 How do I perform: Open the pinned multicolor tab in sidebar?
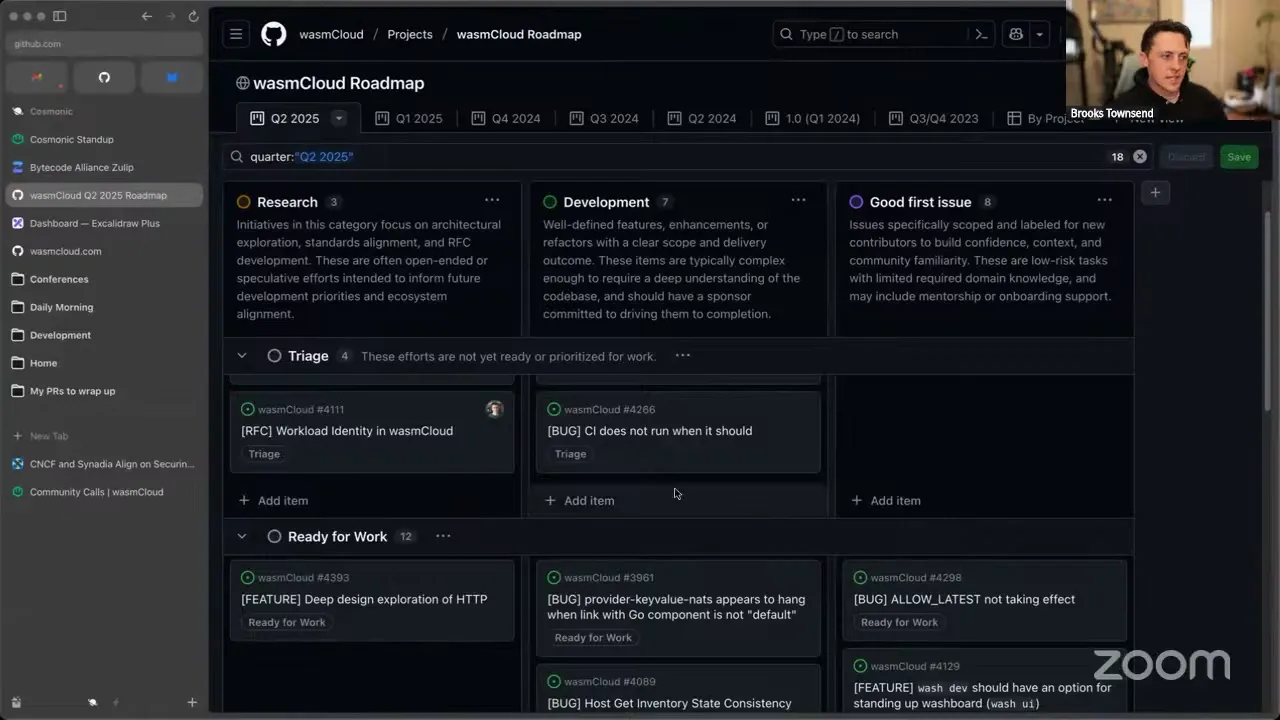37,77
